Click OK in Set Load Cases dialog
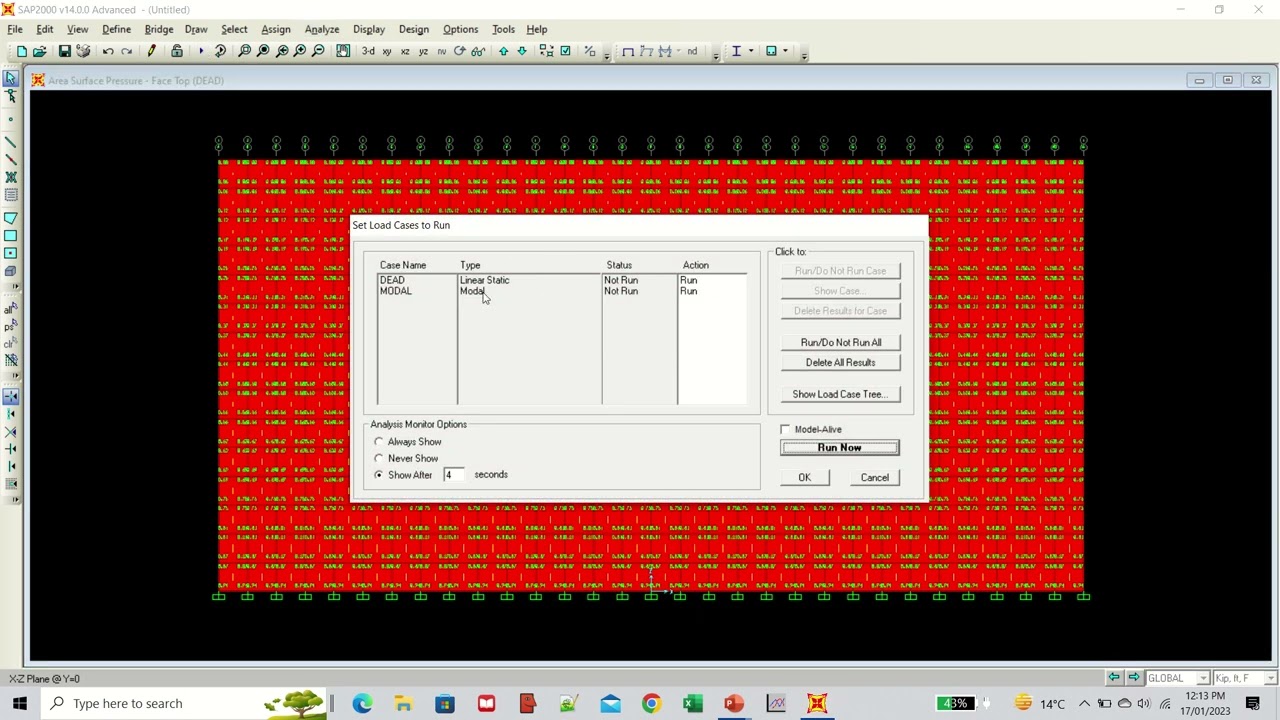Image resolution: width=1280 pixels, height=720 pixels. point(805,478)
